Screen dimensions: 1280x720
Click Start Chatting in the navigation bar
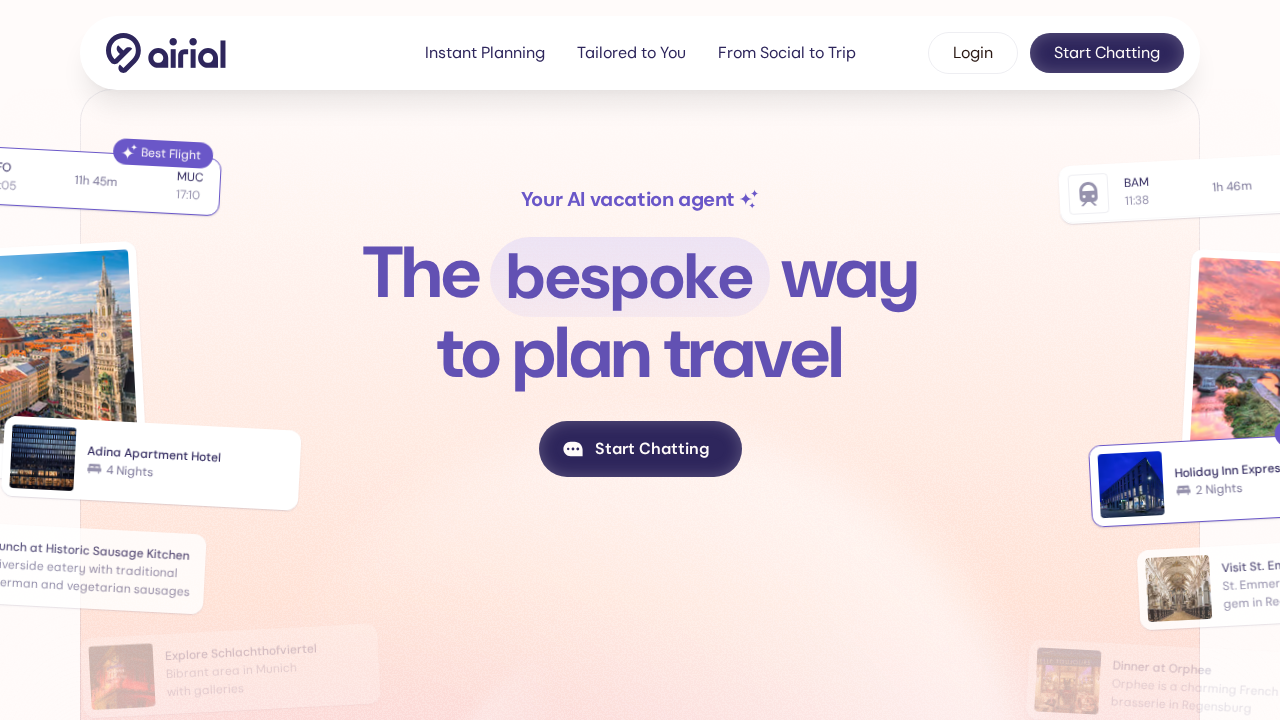tap(1107, 53)
